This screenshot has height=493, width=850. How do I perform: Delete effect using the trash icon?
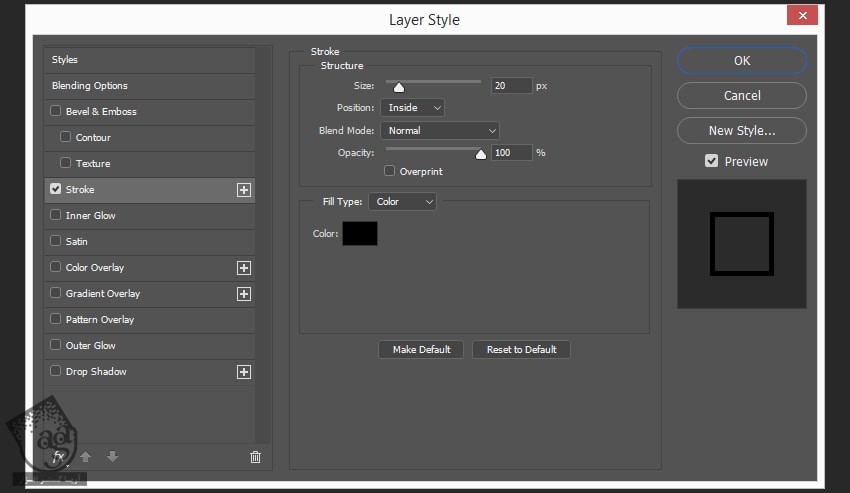(x=255, y=457)
